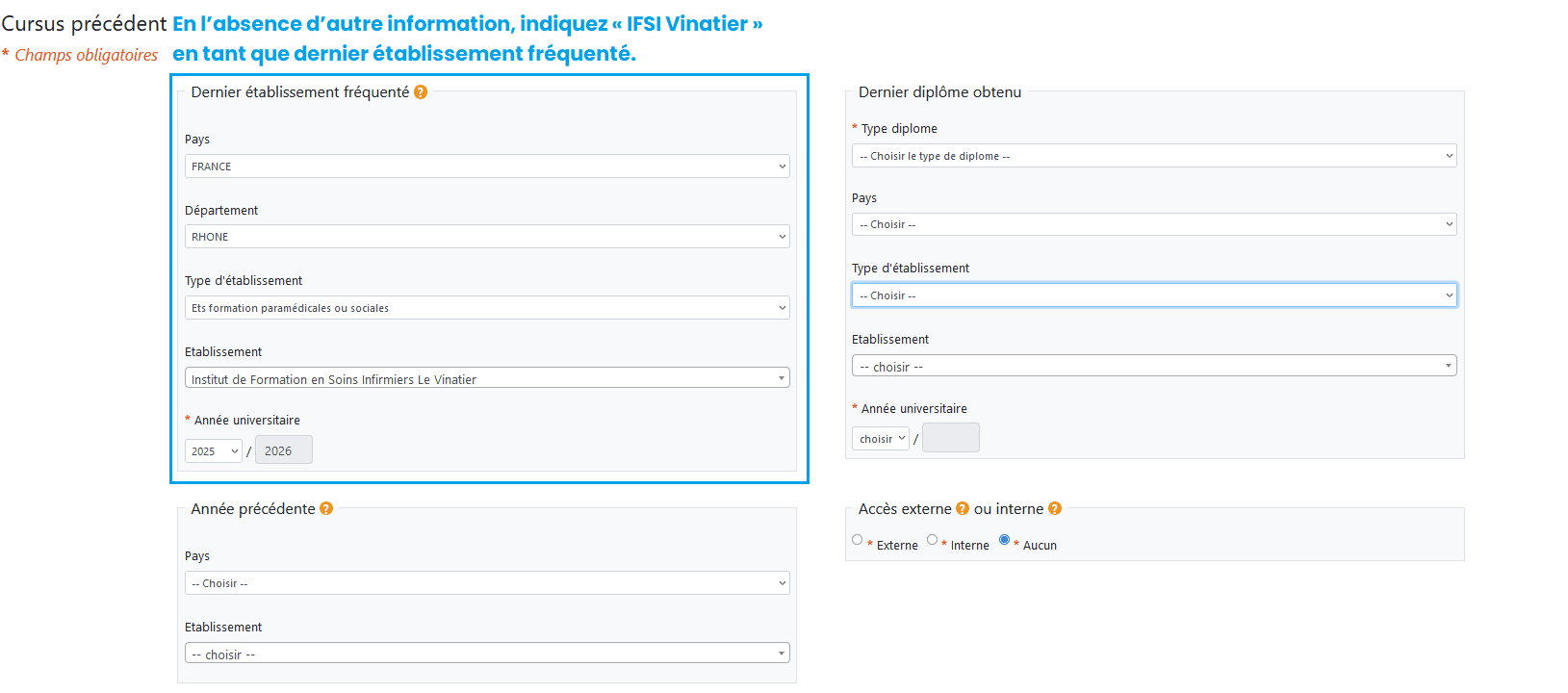Viewport: 1568px width, 693px height.
Task: Open the choisir year selector under Dernier diplôme
Action: [x=880, y=437]
